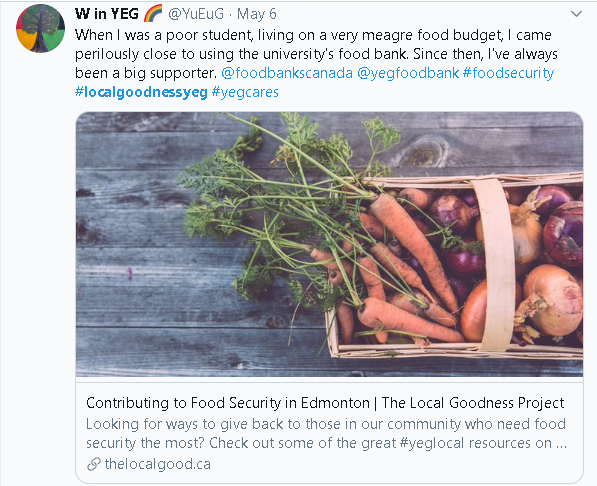The width and height of the screenshot is (597, 486).
Task: Open the May 6 tweet timestamp
Action: 257,14
